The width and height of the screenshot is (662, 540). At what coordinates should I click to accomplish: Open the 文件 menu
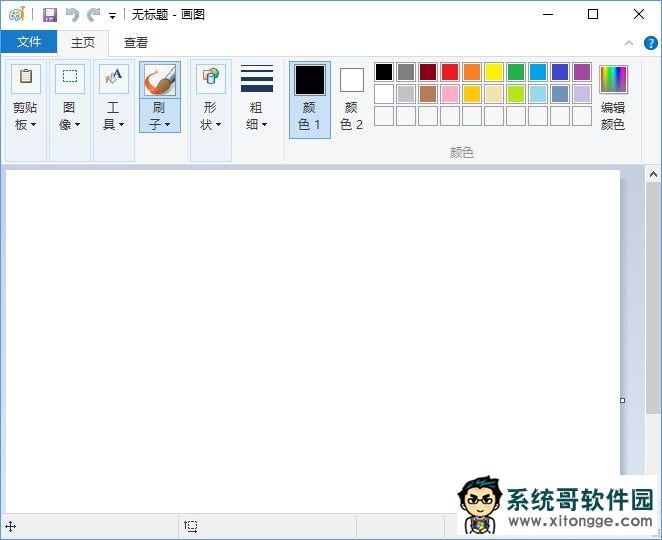click(x=29, y=42)
